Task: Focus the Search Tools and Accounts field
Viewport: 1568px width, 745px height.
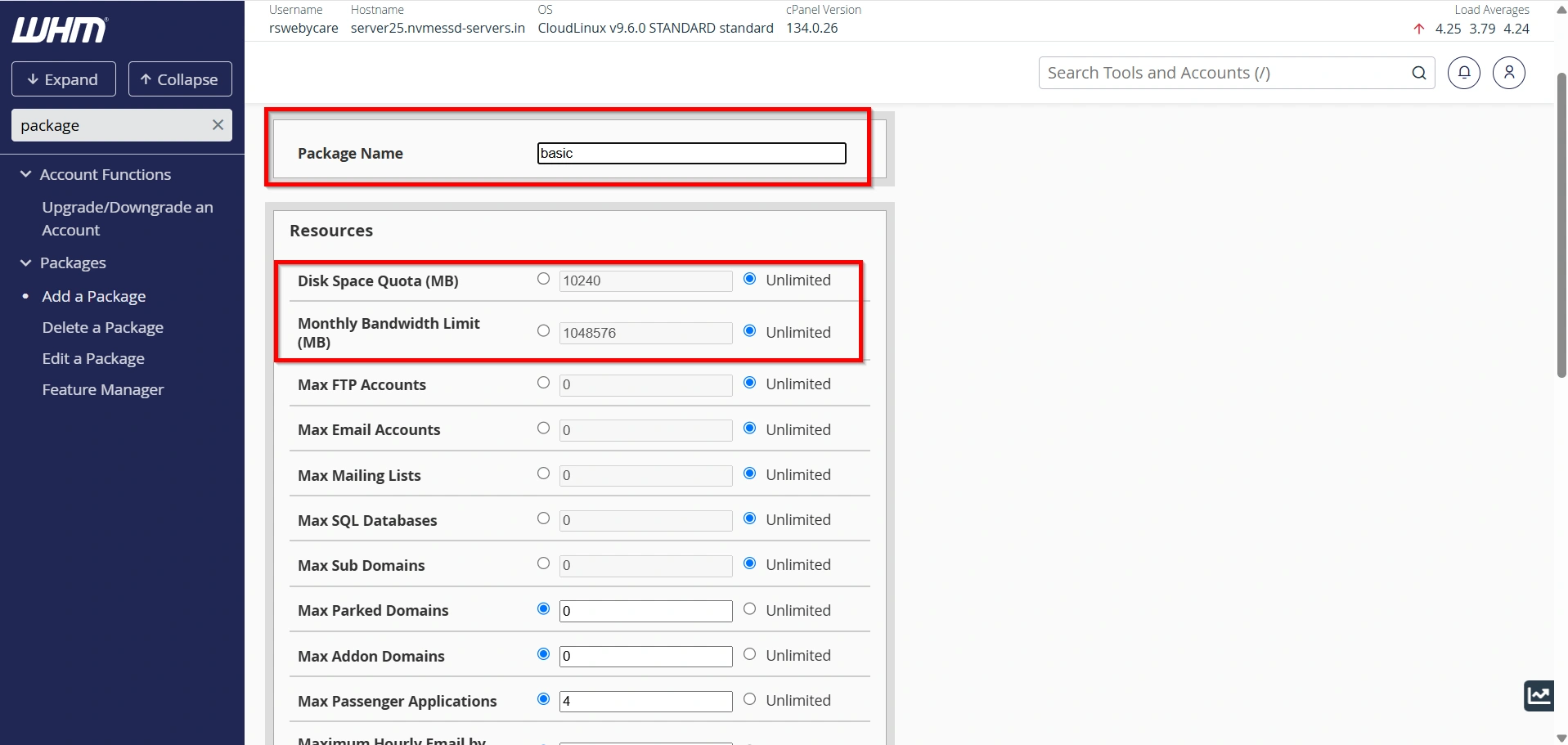Action: tap(1224, 73)
